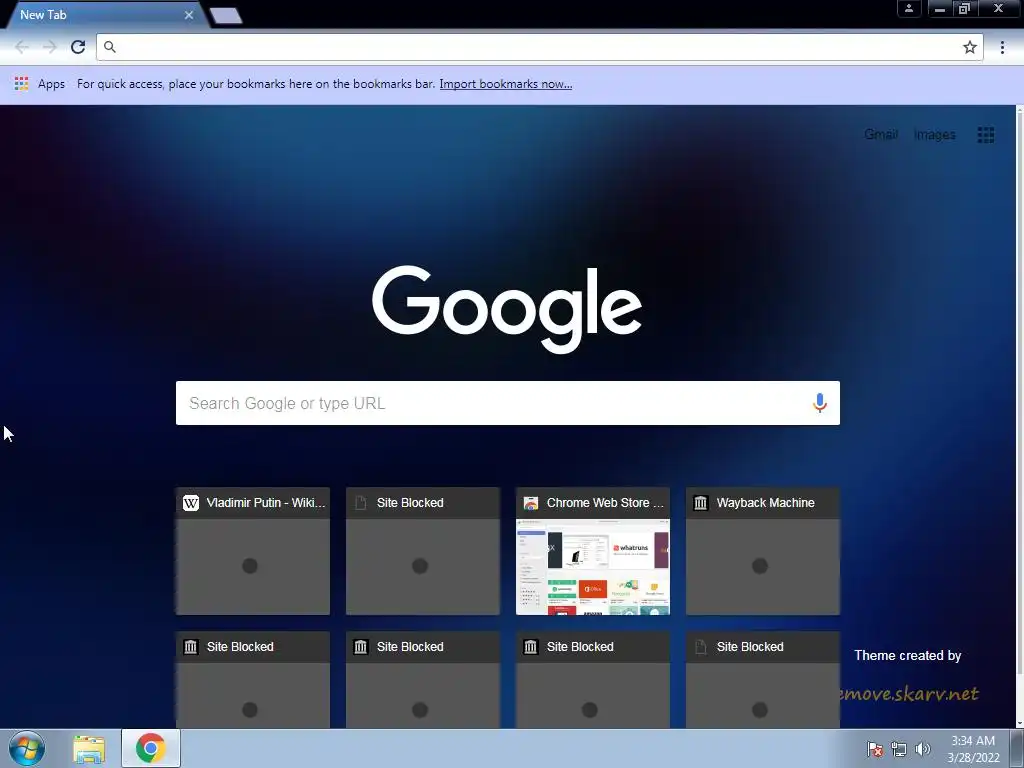Image resolution: width=1024 pixels, height=768 pixels.
Task: Click the Search Google or type URL box
Action: click(x=507, y=403)
